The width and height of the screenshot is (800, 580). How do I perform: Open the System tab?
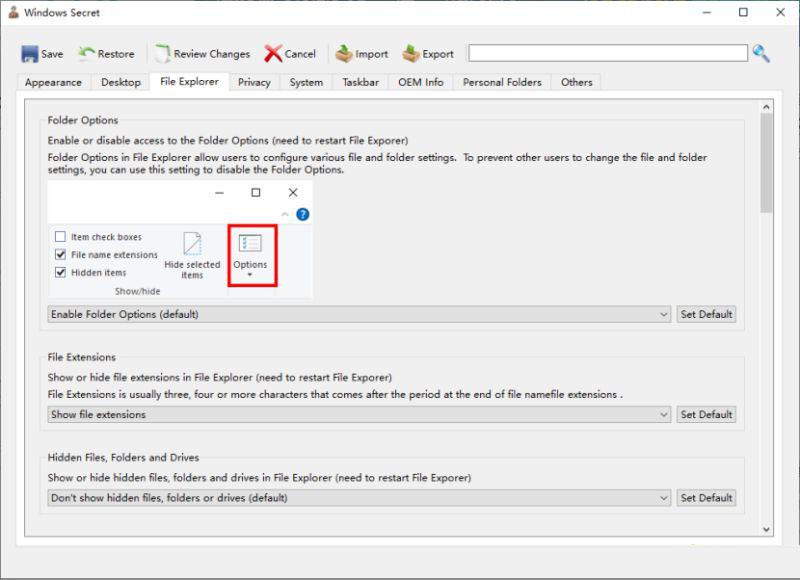pos(306,82)
